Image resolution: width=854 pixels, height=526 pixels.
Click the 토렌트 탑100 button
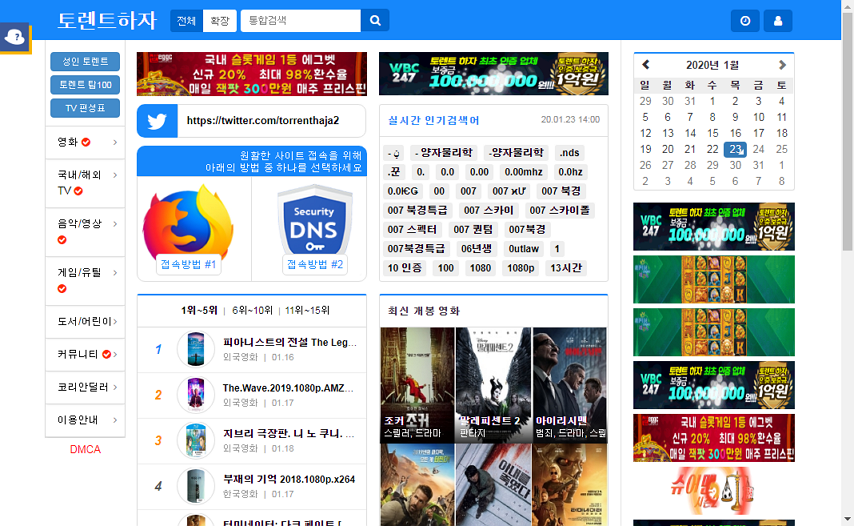[85, 85]
